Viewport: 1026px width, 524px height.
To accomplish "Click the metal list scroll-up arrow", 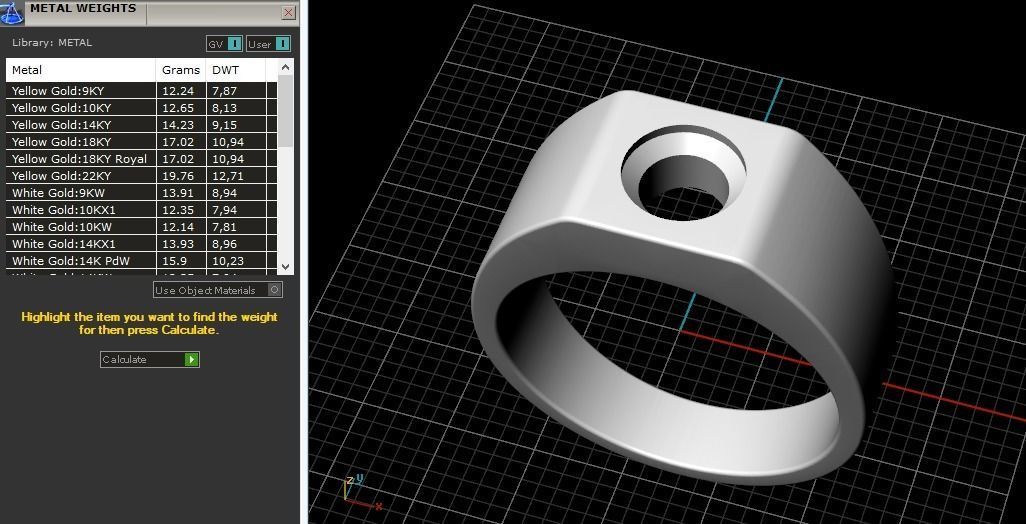I will [285, 67].
